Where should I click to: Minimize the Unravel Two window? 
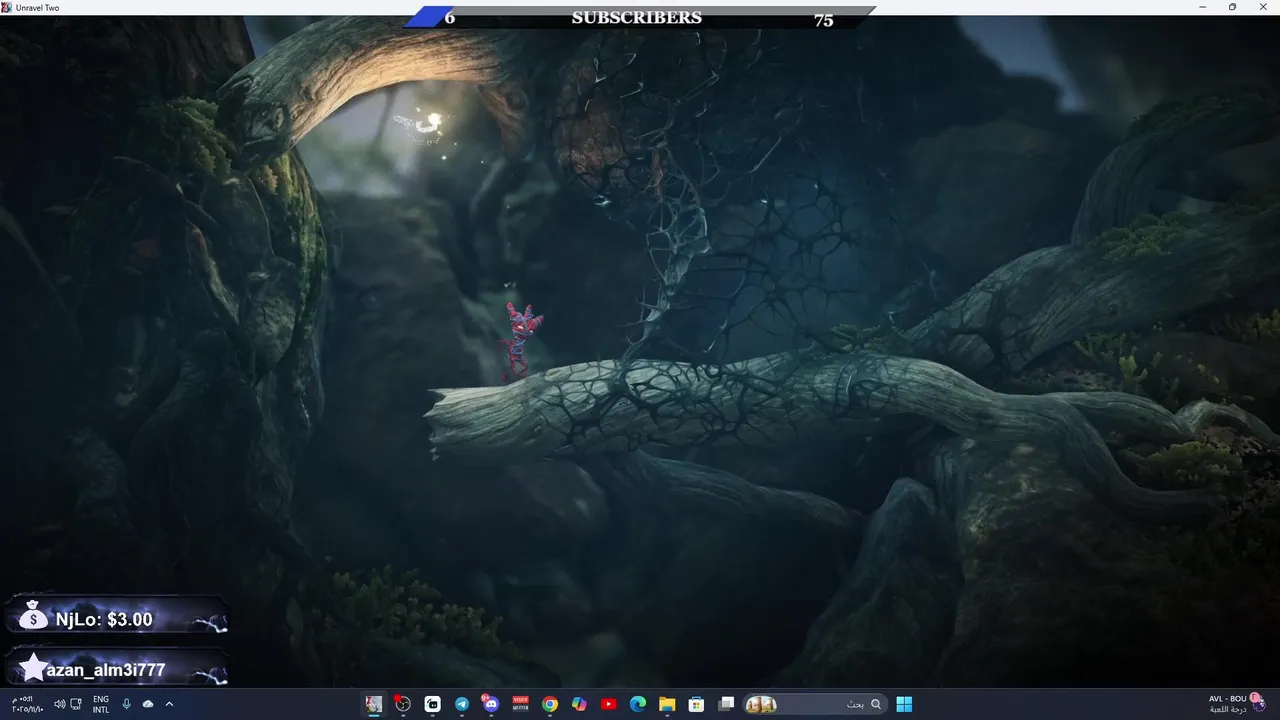pos(1204,7)
